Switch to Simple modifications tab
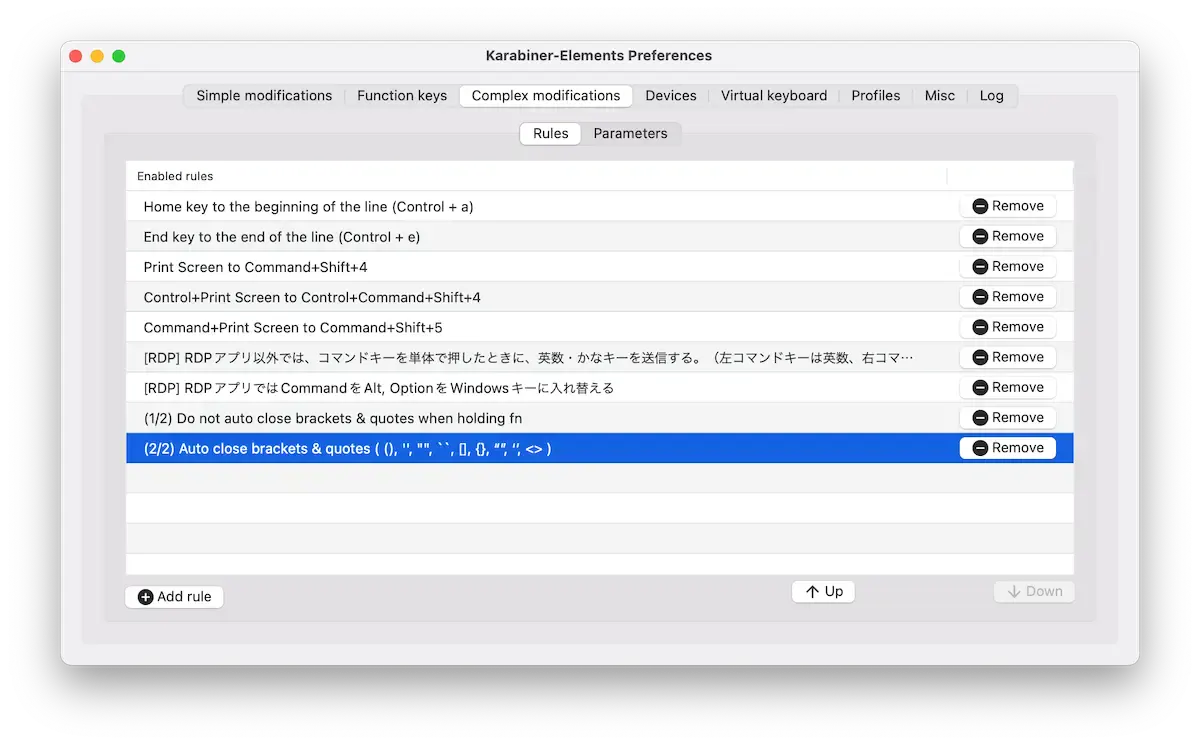Image resolution: width=1200 pixels, height=745 pixels. 264,96
